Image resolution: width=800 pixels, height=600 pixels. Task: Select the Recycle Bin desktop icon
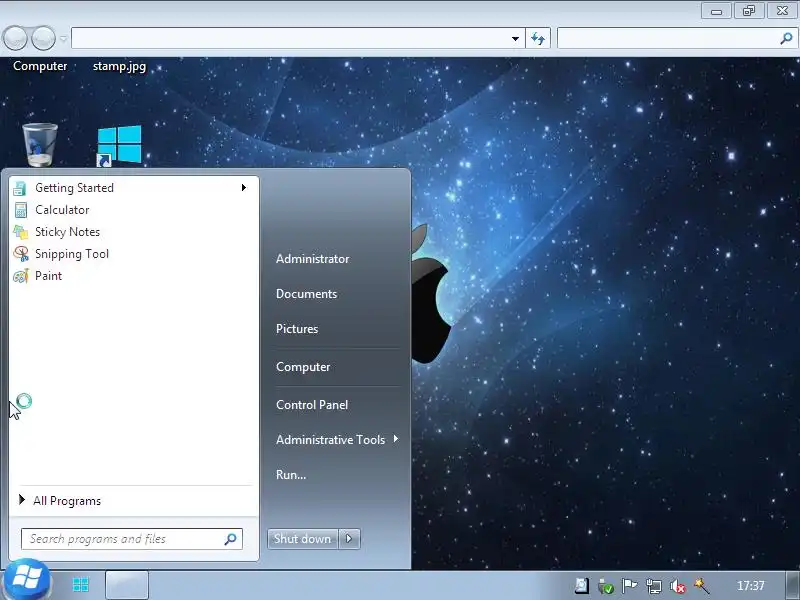(40, 145)
